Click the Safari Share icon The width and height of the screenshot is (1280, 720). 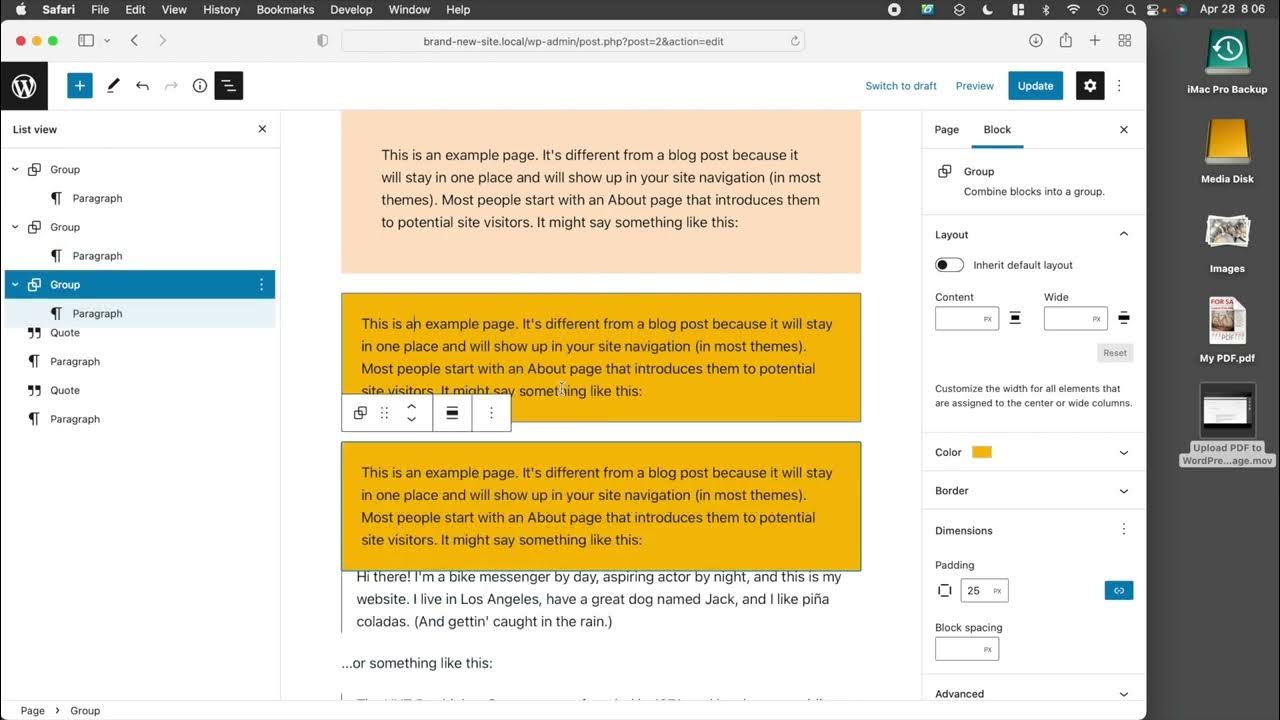pyautogui.click(x=1065, y=41)
